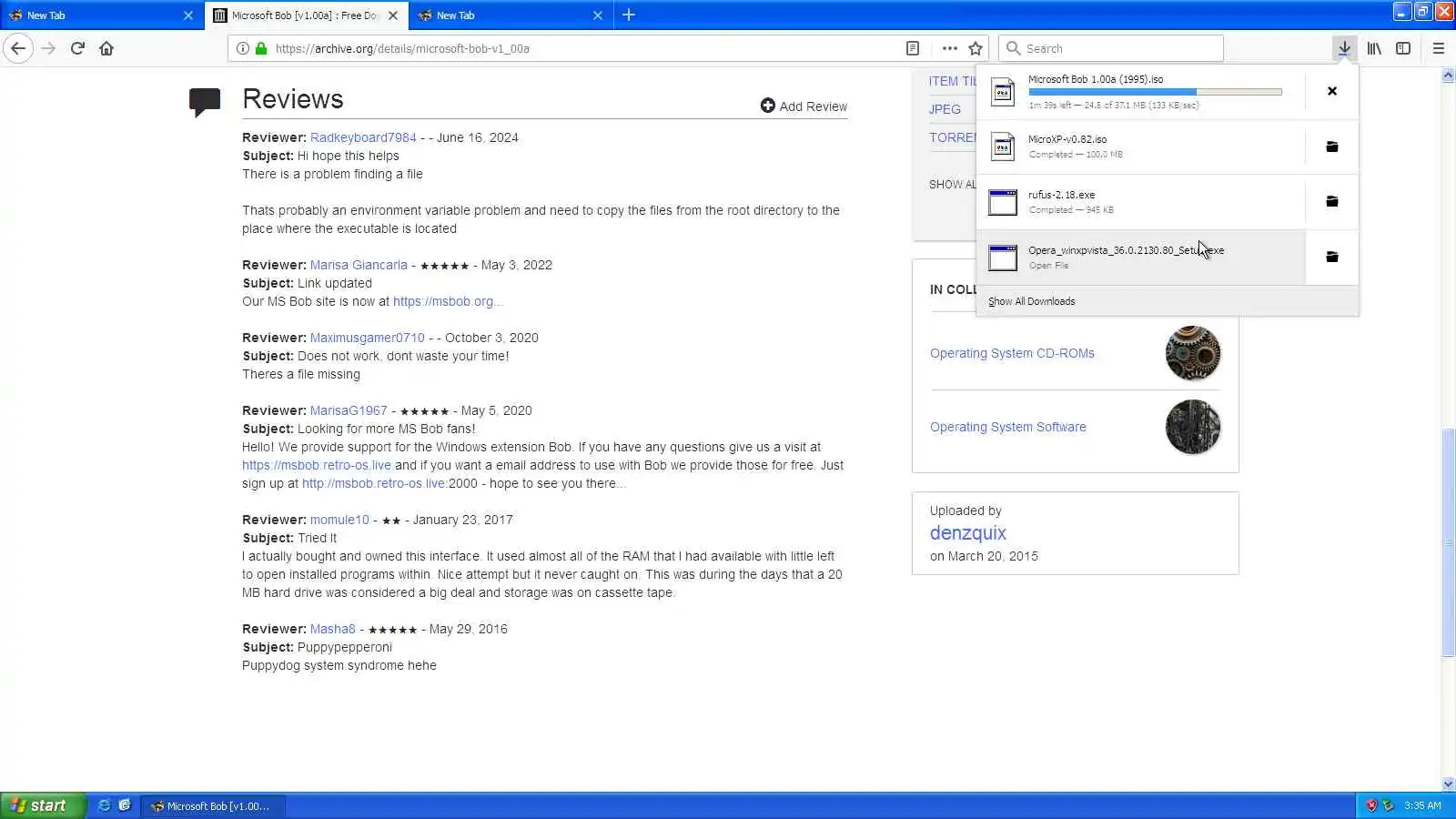The height and width of the screenshot is (819, 1456).
Task: Cancel the Microsoft Bob 1.00a iso download
Action: click(1332, 91)
